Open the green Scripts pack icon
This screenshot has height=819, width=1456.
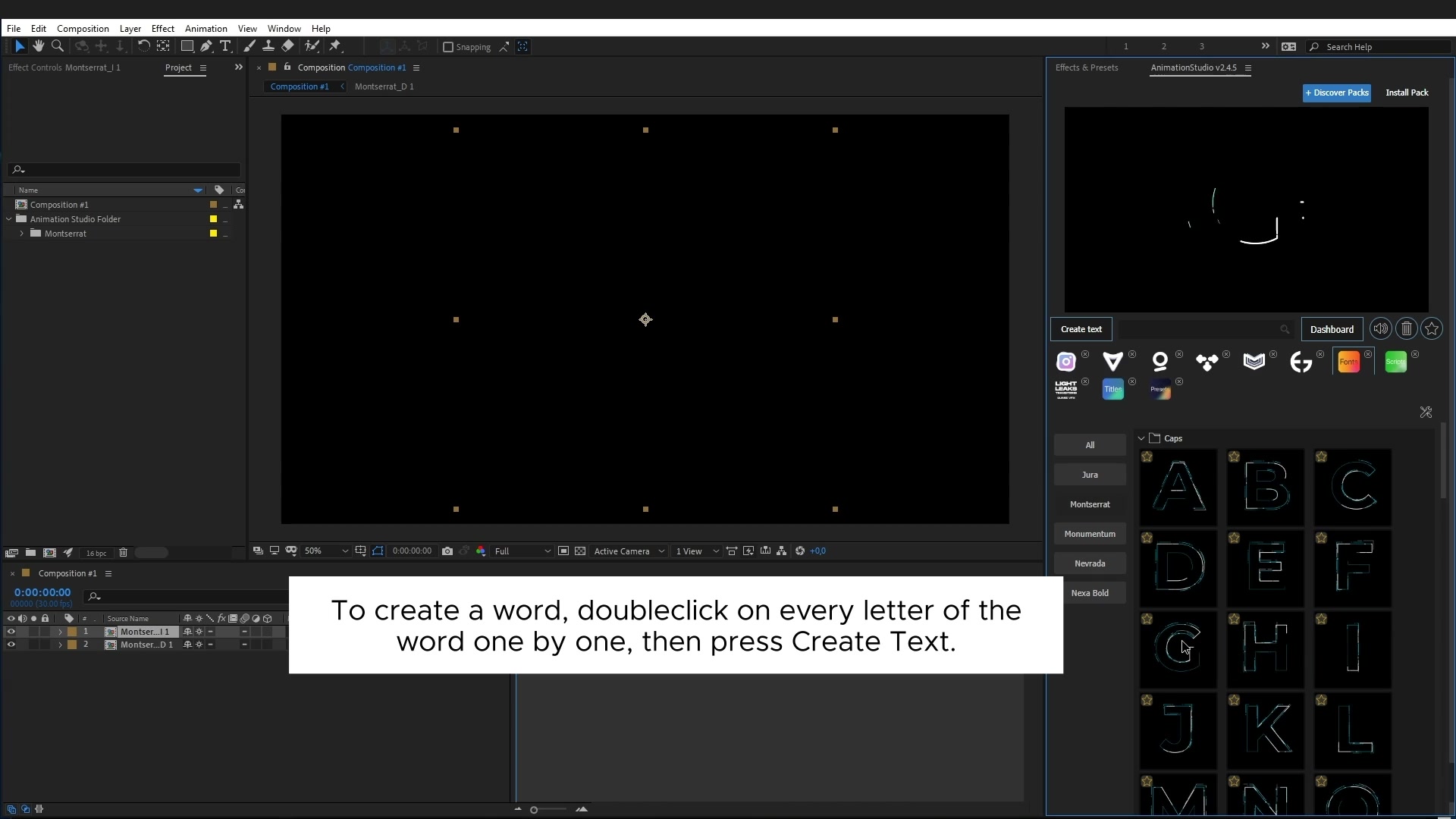click(1396, 362)
